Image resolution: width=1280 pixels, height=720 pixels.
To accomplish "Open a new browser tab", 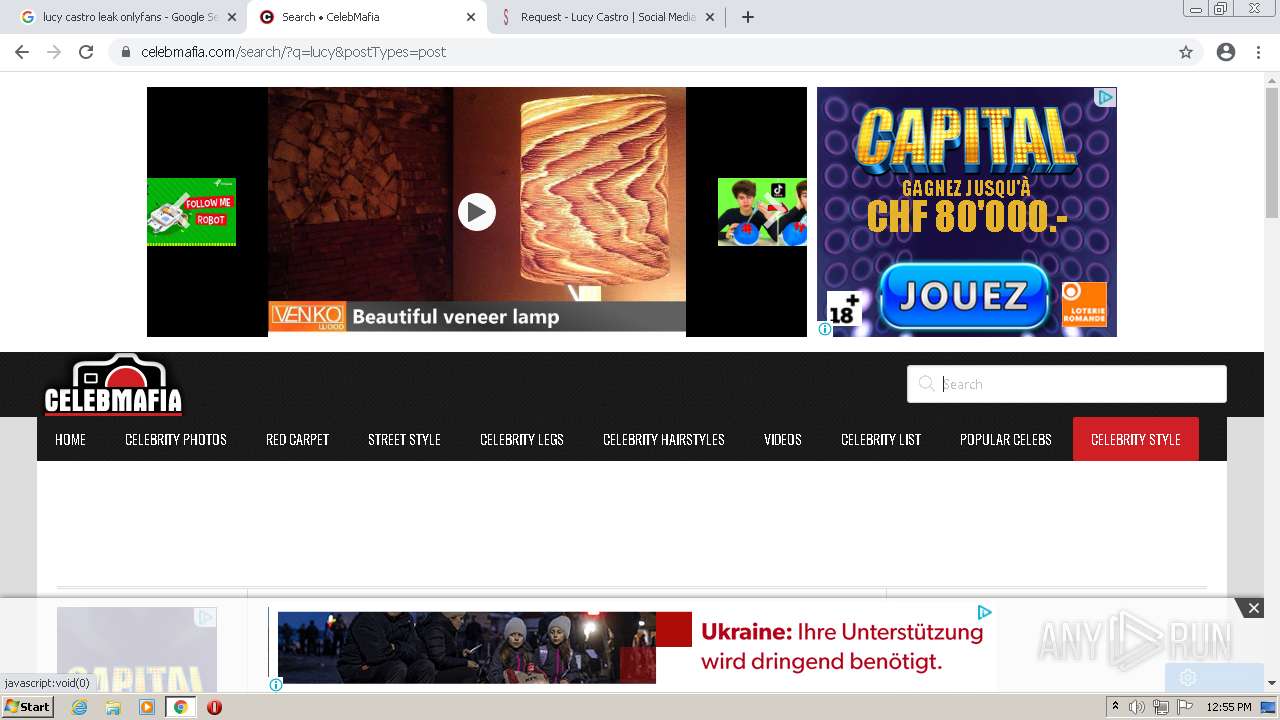I will click(748, 17).
